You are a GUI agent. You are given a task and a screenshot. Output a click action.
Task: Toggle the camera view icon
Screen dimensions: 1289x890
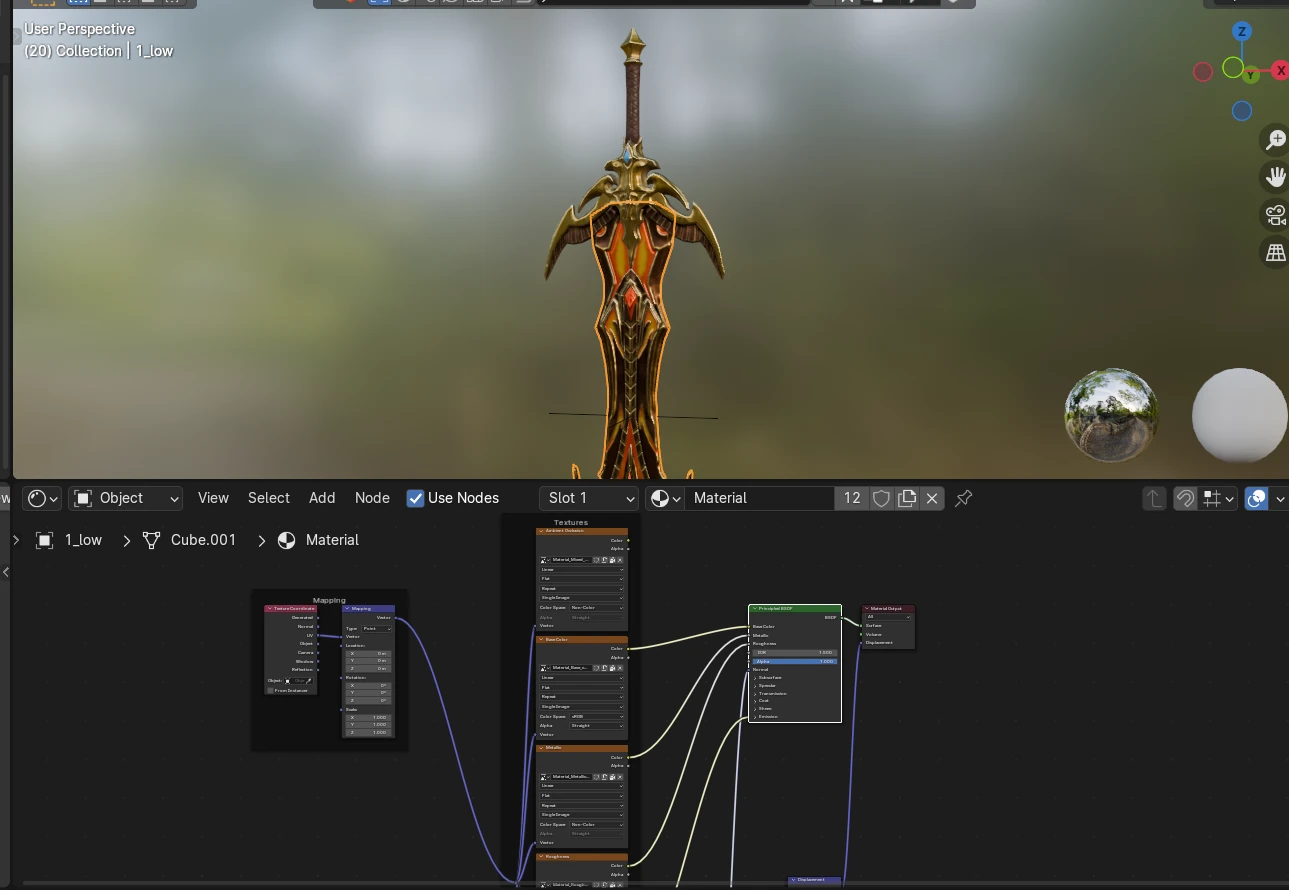(x=1275, y=215)
